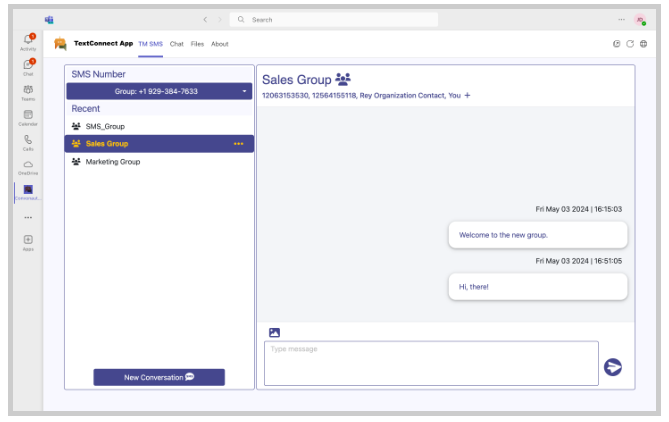Image resolution: width=669 pixels, height=422 pixels.
Task: Click the Sales Group header people icon
Action: 343,79
